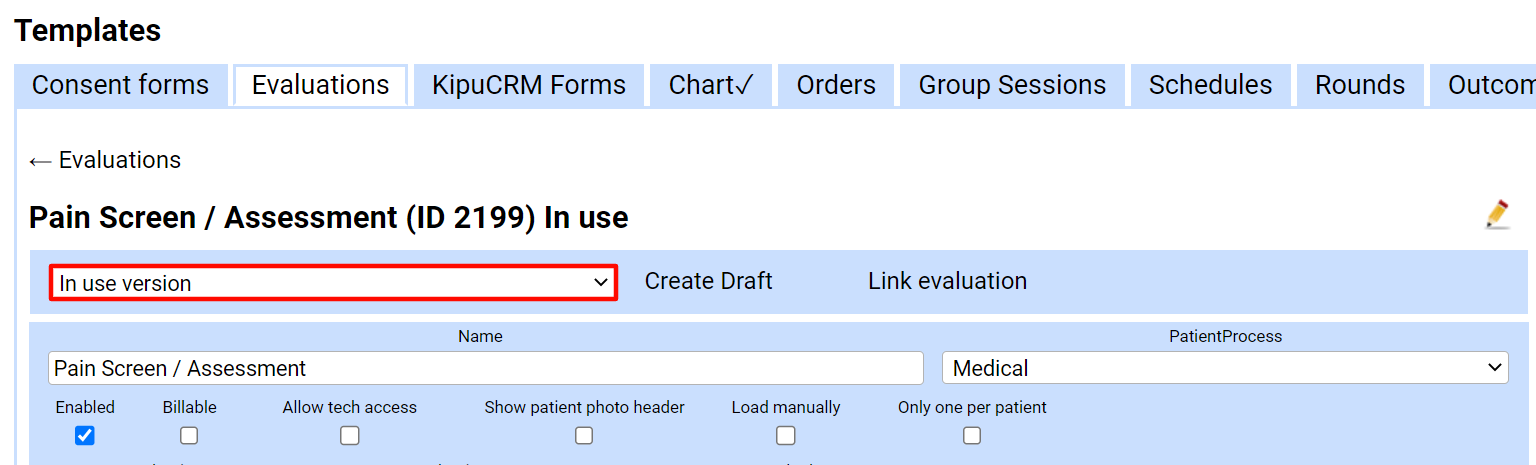Viewport: 1536px width, 465px height.
Task: Tick Show patient photo header checkbox
Action: tap(584, 436)
